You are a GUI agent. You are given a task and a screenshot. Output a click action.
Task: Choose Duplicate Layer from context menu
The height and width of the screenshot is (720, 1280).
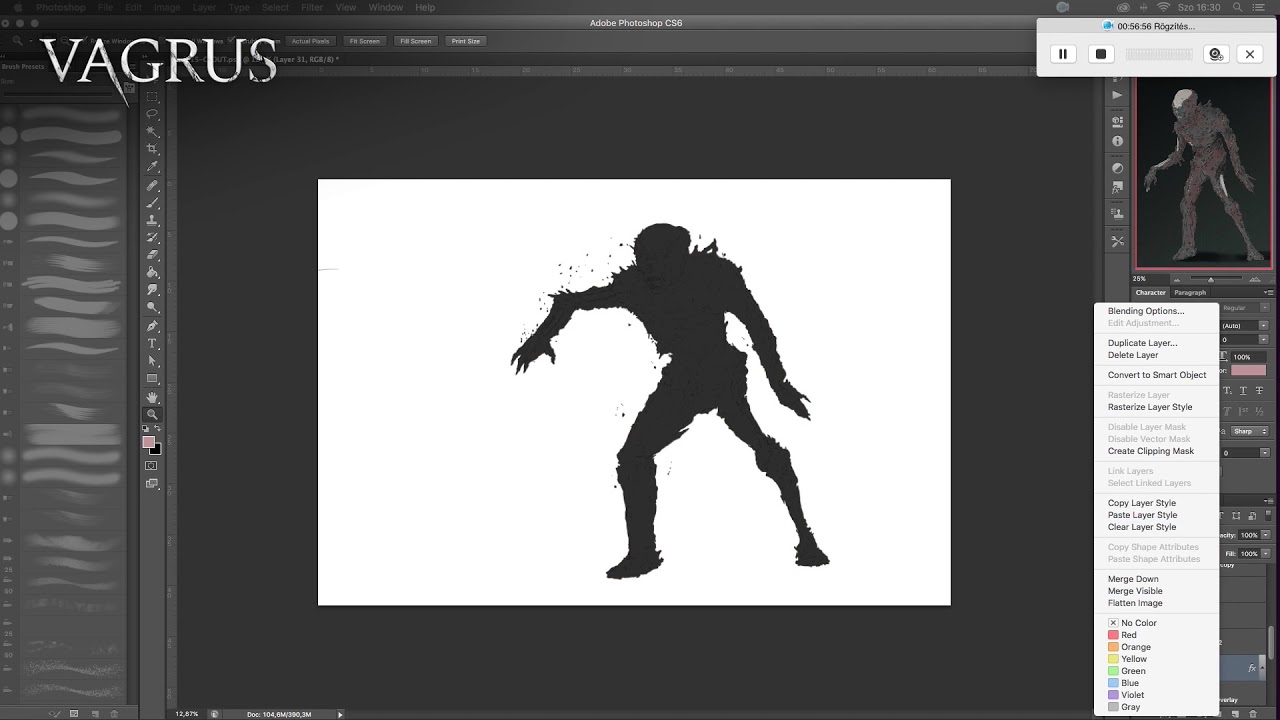pyautogui.click(x=1143, y=343)
